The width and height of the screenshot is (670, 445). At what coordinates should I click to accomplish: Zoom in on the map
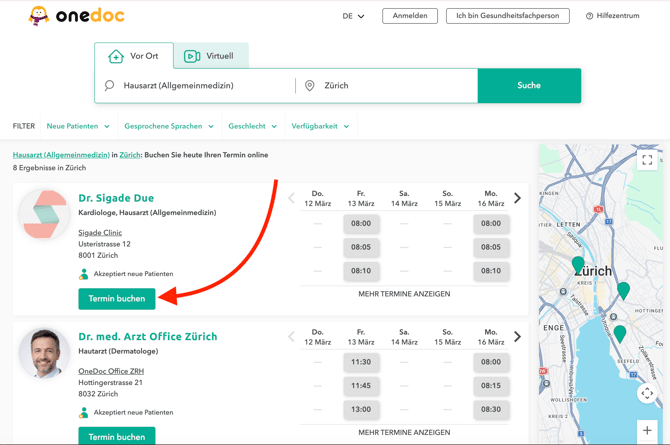647,431
